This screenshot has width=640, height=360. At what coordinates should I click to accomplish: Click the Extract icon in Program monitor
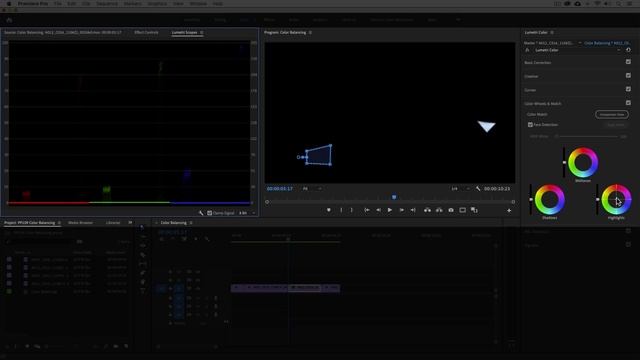click(x=439, y=210)
